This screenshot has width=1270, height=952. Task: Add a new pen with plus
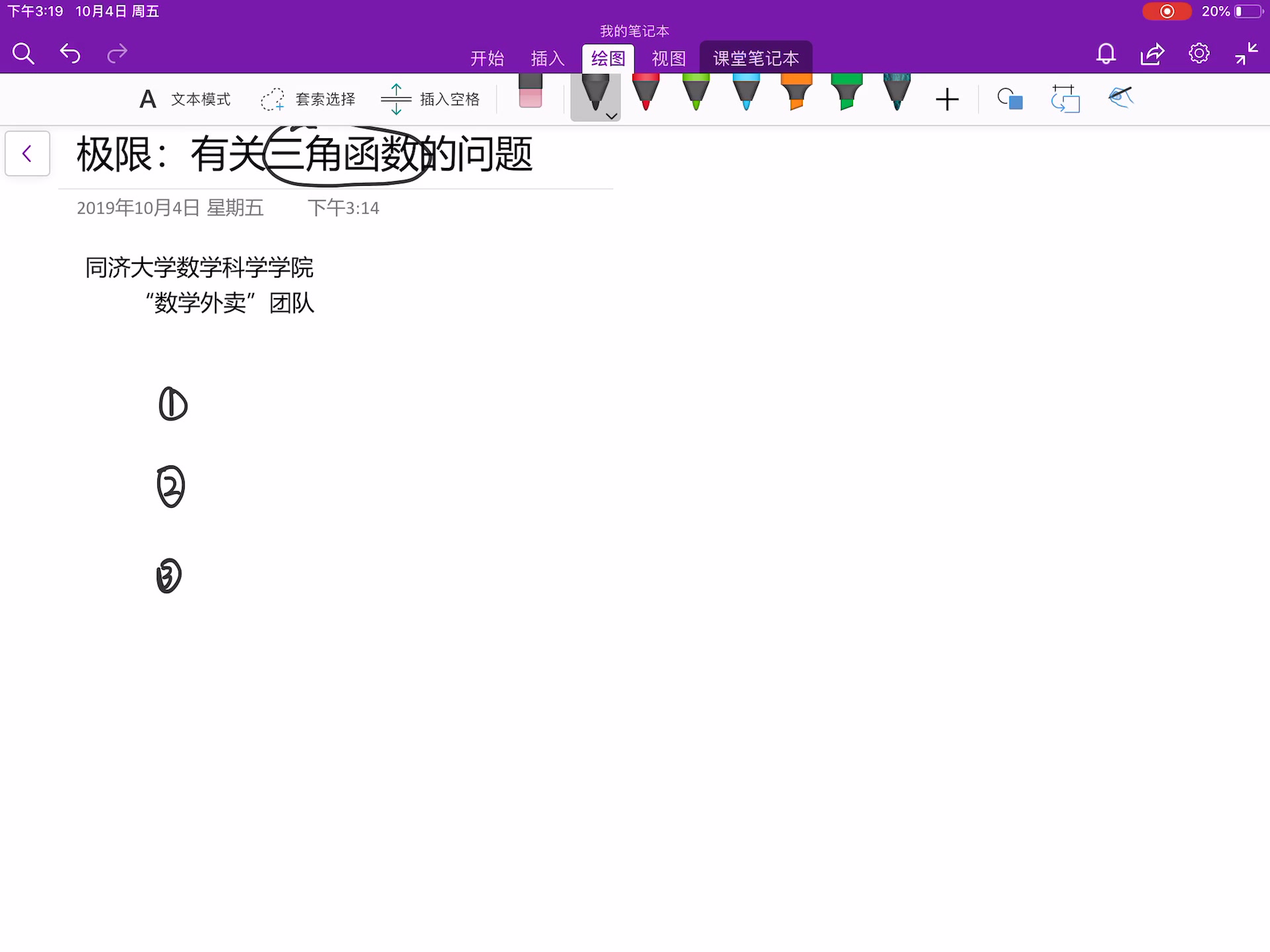(947, 100)
